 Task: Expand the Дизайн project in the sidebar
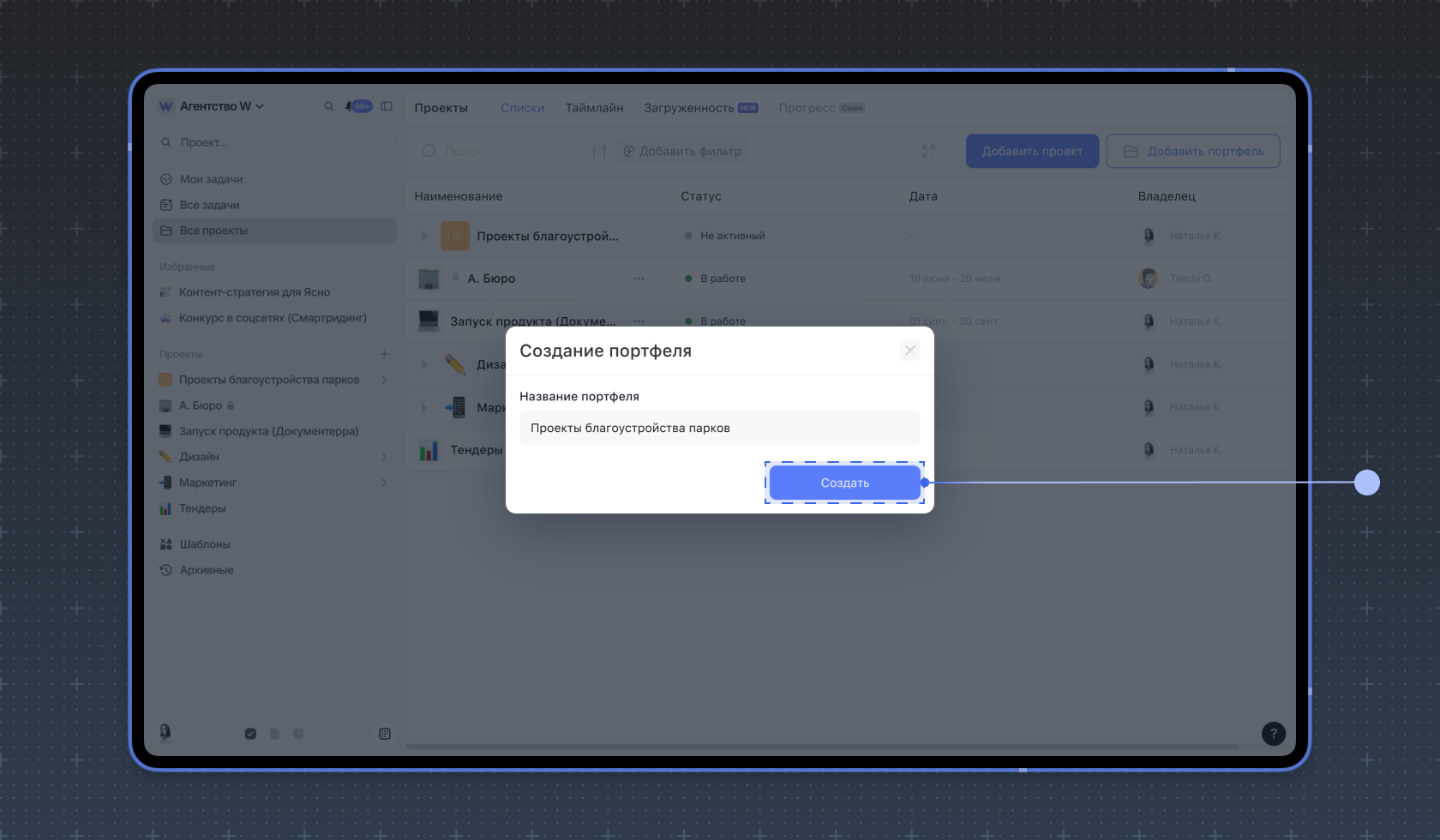[384, 457]
